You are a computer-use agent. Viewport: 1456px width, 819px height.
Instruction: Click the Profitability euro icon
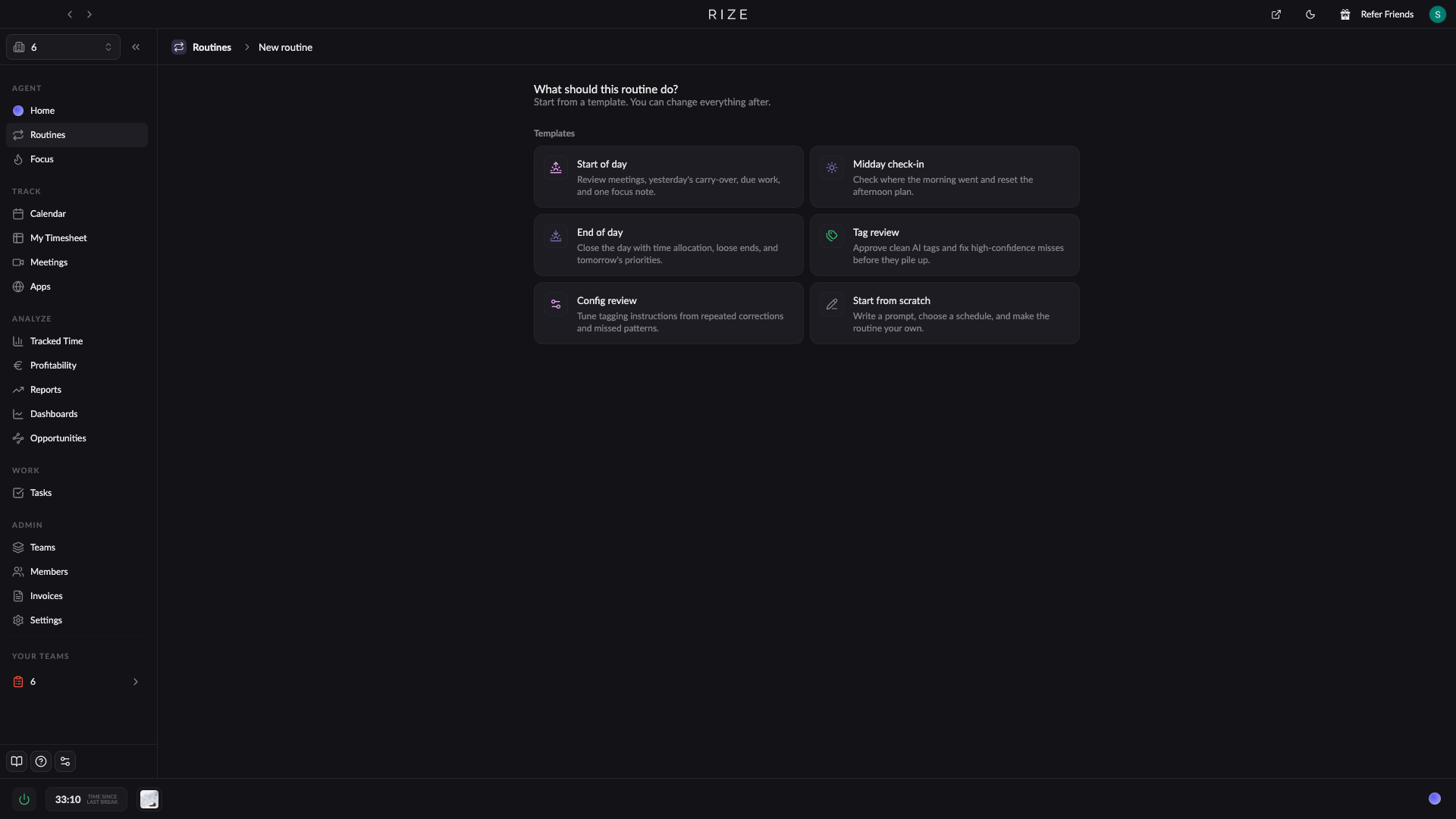18,366
